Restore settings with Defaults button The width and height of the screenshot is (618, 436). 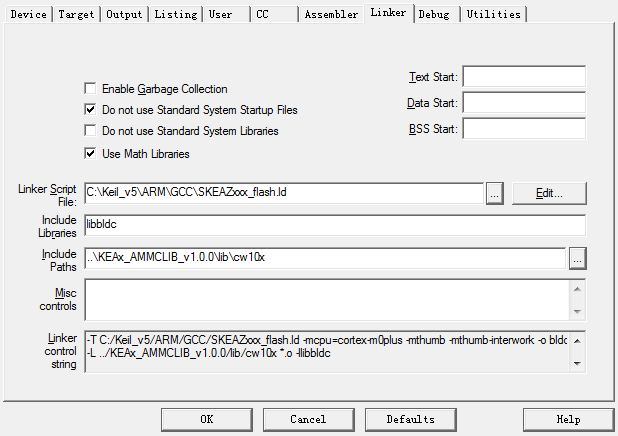tap(411, 419)
